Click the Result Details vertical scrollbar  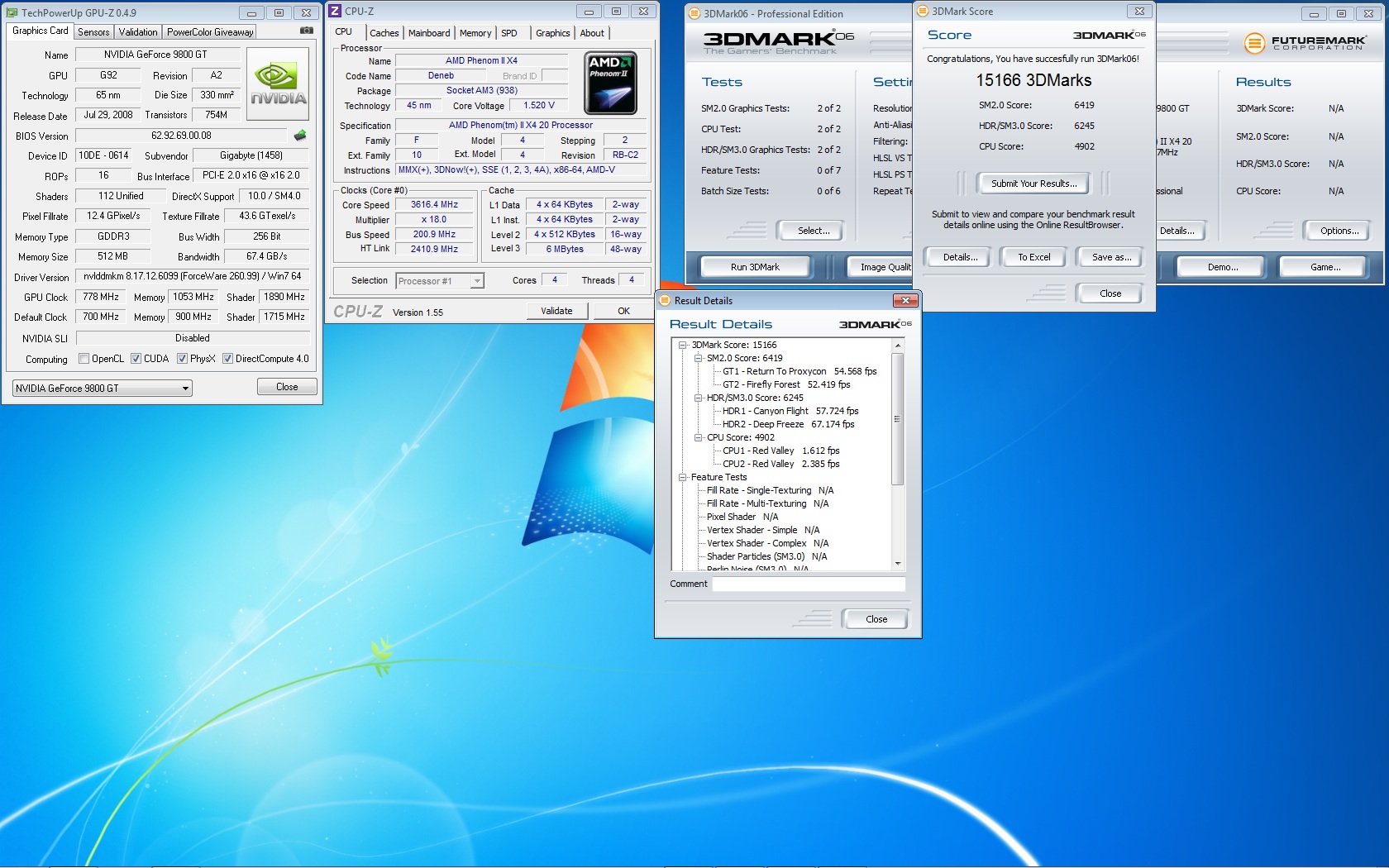[x=898, y=418]
